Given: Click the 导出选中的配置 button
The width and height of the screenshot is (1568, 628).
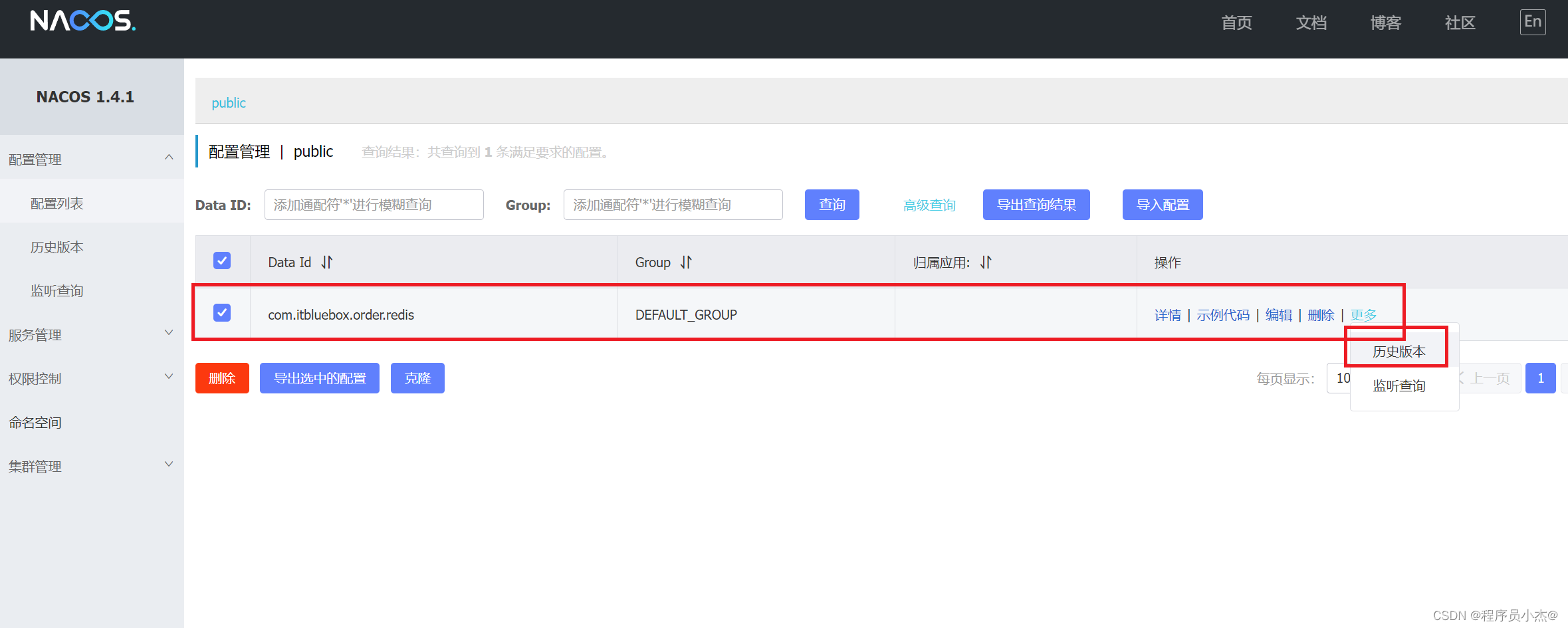Looking at the screenshot, I should (x=320, y=378).
